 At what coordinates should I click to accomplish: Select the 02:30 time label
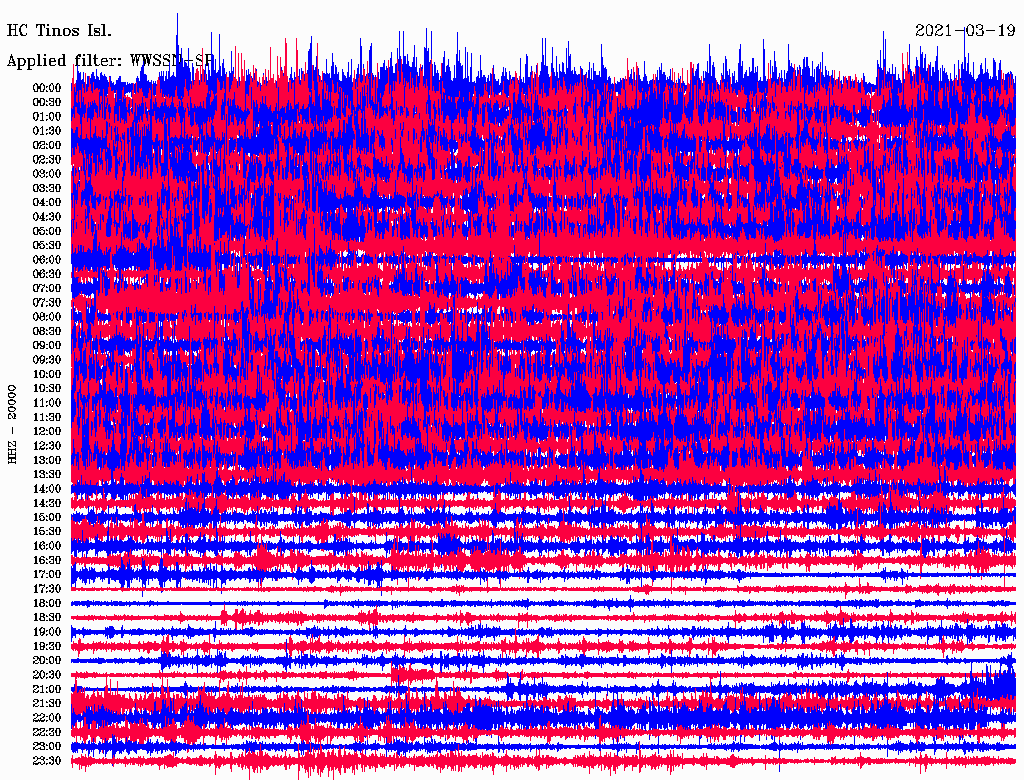[47, 159]
